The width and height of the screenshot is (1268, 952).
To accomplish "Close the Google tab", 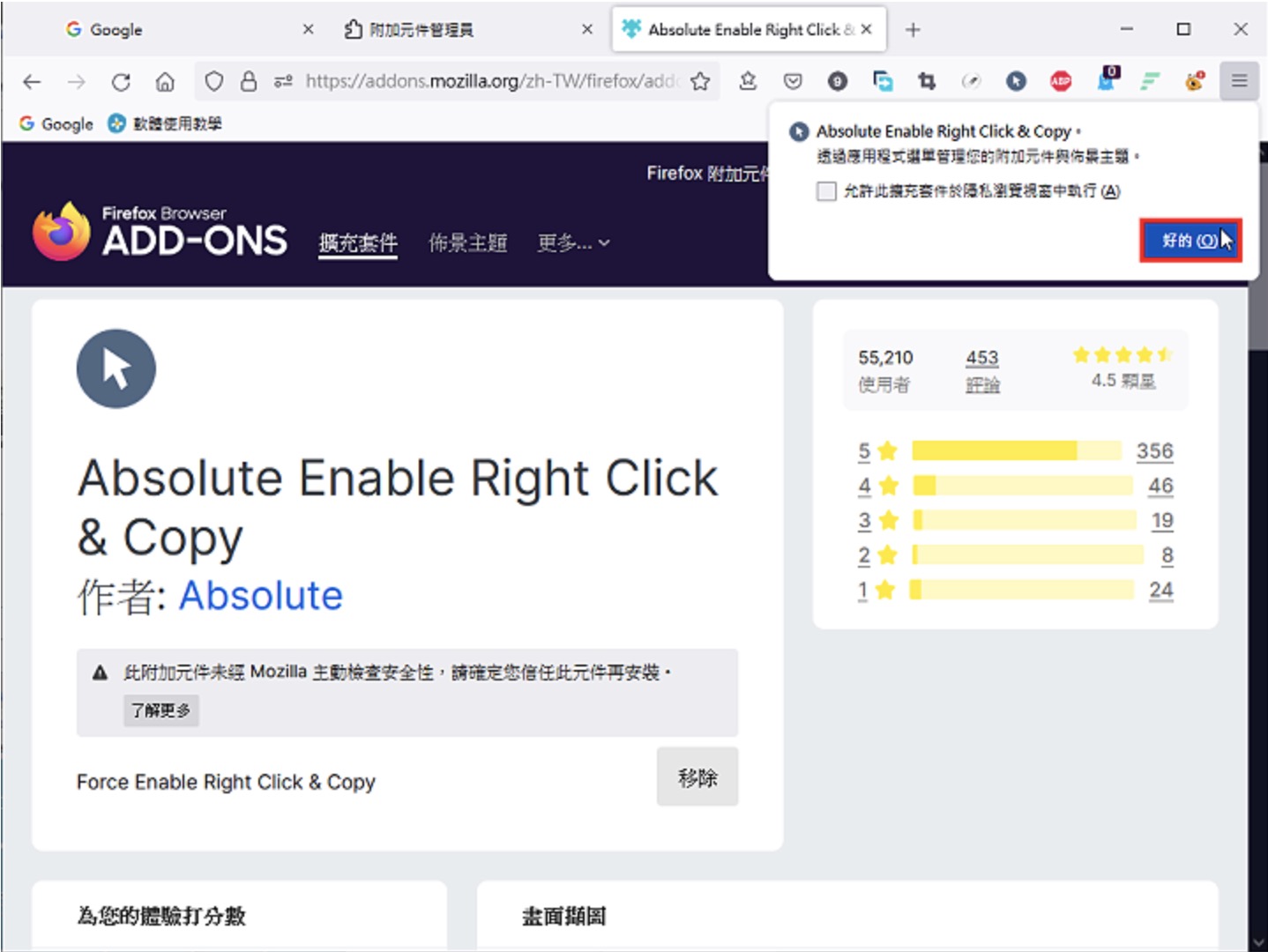I will pos(308,30).
